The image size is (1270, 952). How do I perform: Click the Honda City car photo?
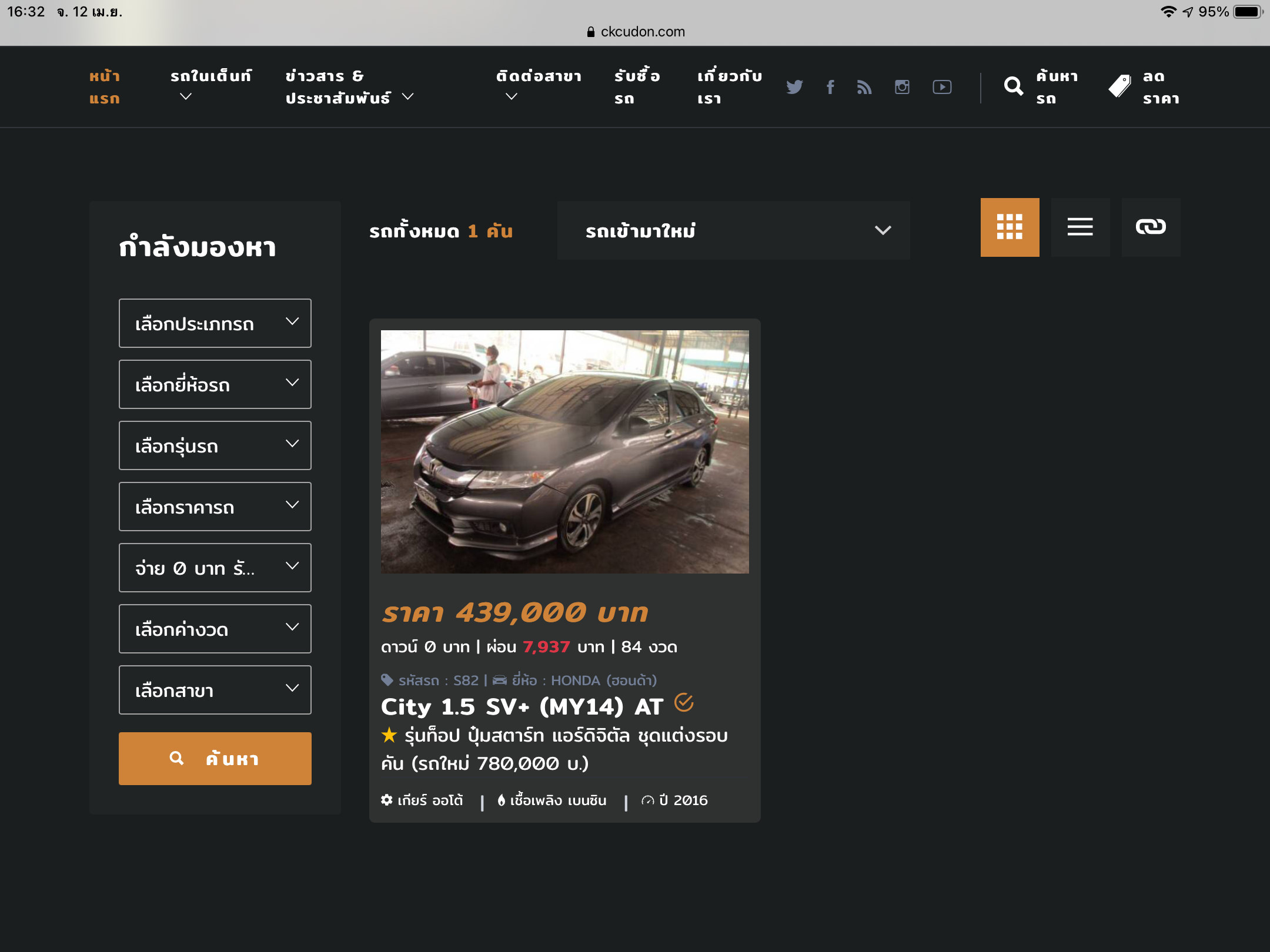(x=564, y=451)
